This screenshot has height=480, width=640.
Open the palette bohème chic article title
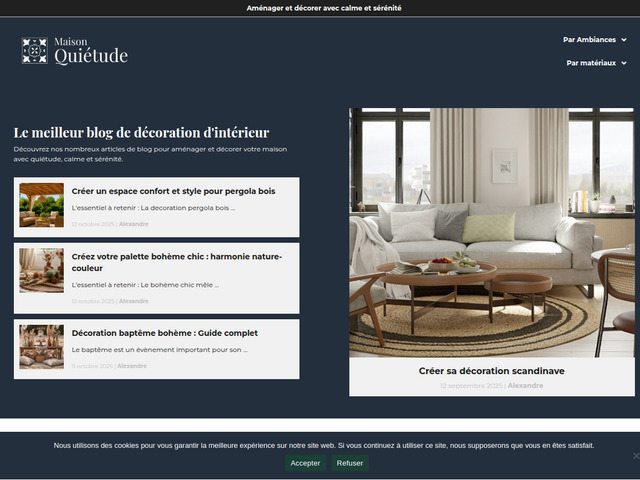pyautogui.click(x=177, y=262)
